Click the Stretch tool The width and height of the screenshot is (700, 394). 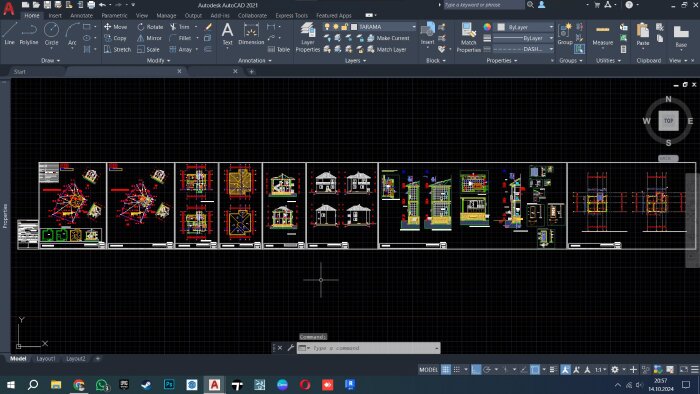pos(117,50)
